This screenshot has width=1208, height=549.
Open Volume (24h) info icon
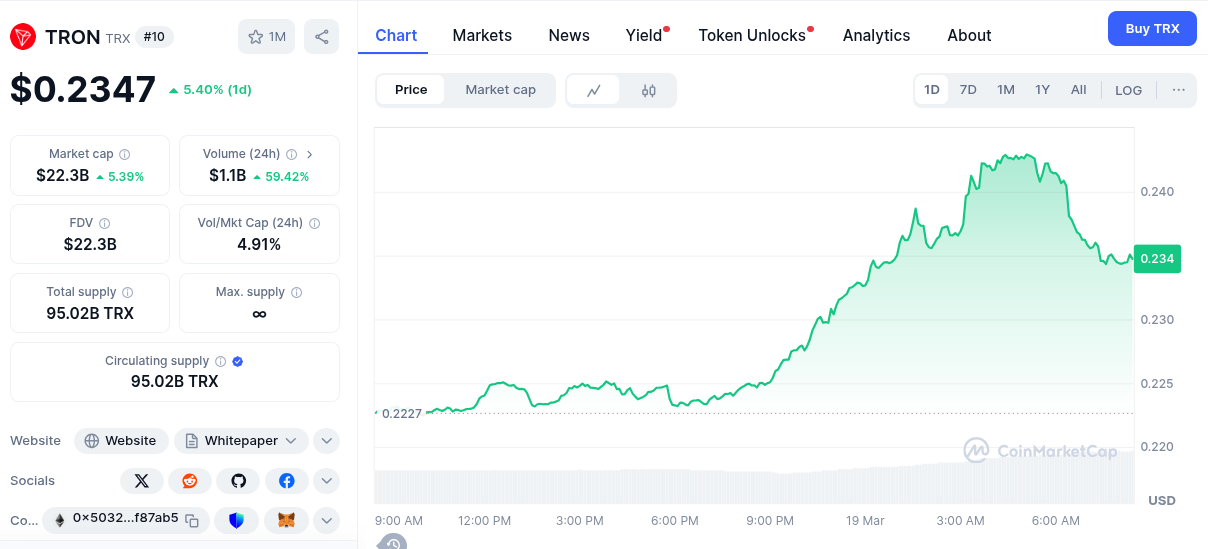[291, 154]
